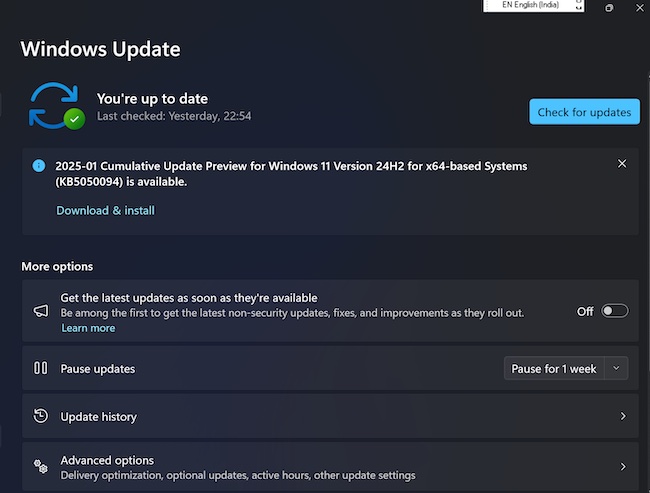Restore down the Settings window
The width and height of the screenshot is (650, 493).
click(x=609, y=8)
